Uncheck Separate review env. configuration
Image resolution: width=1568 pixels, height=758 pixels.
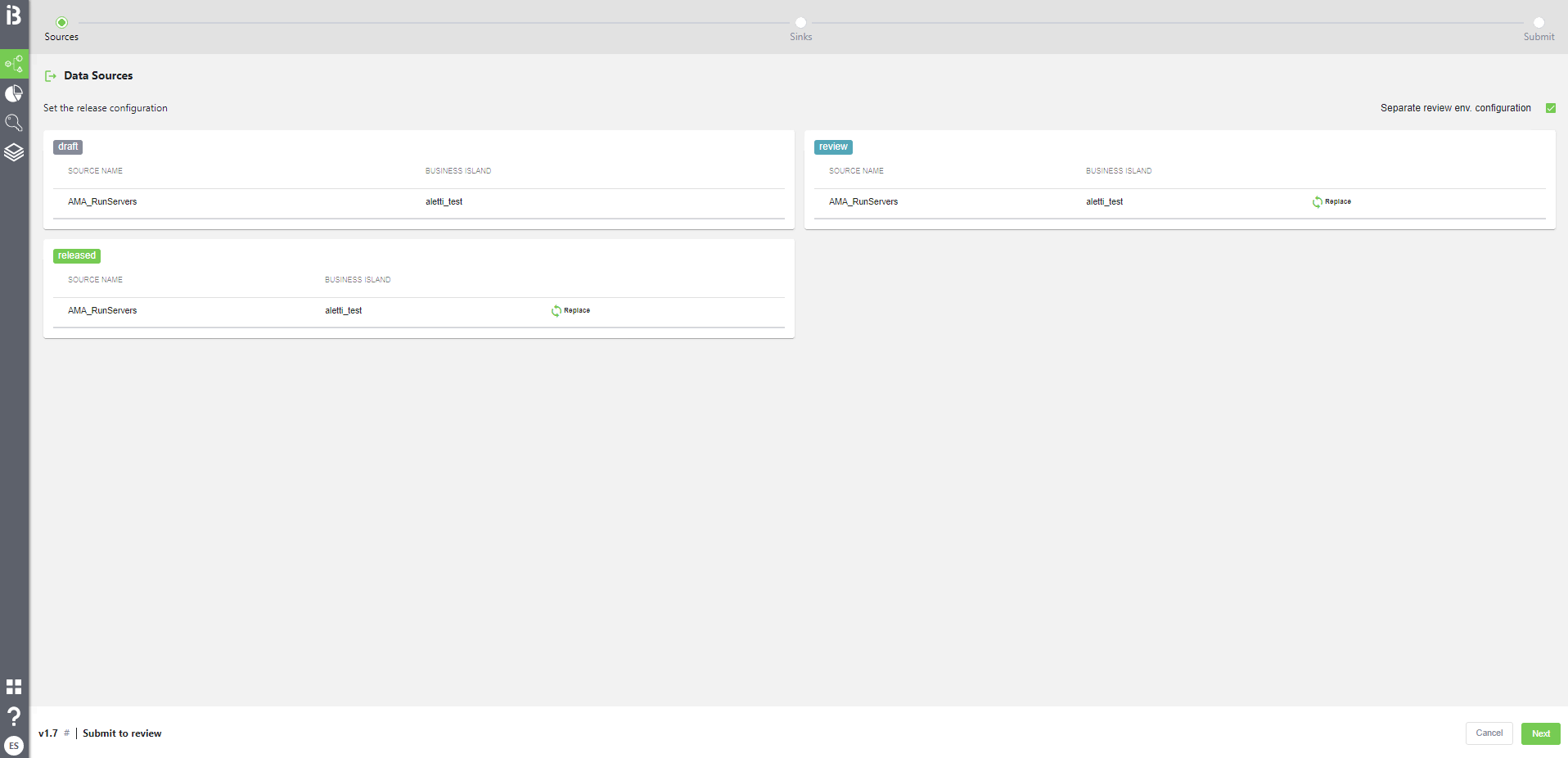click(1551, 107)
